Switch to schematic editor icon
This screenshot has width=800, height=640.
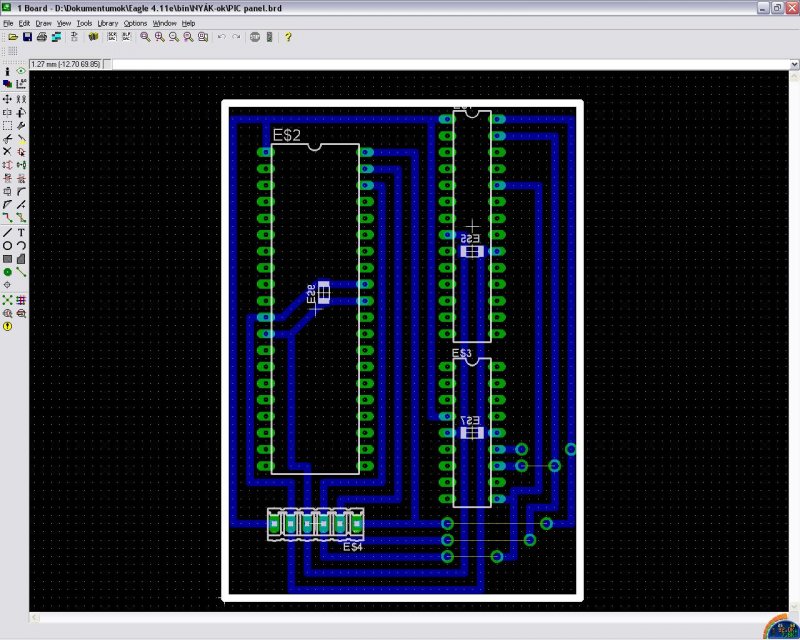point(74,37)
